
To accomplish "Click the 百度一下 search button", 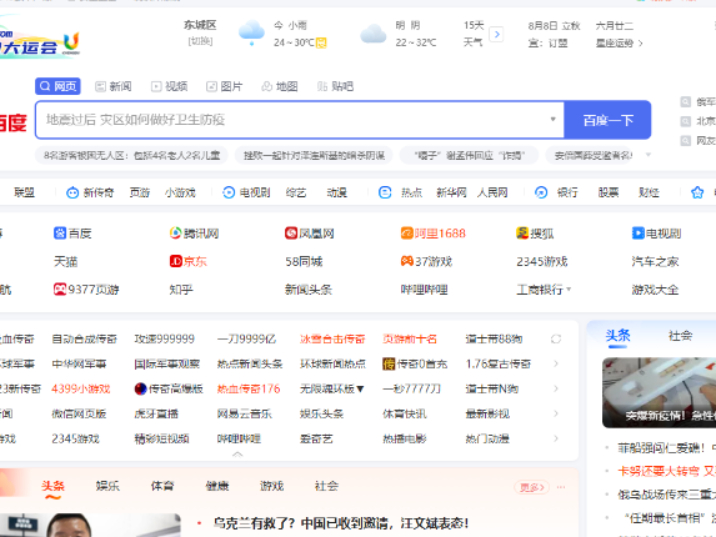I will pyautogui.click(x=608, y=120).
